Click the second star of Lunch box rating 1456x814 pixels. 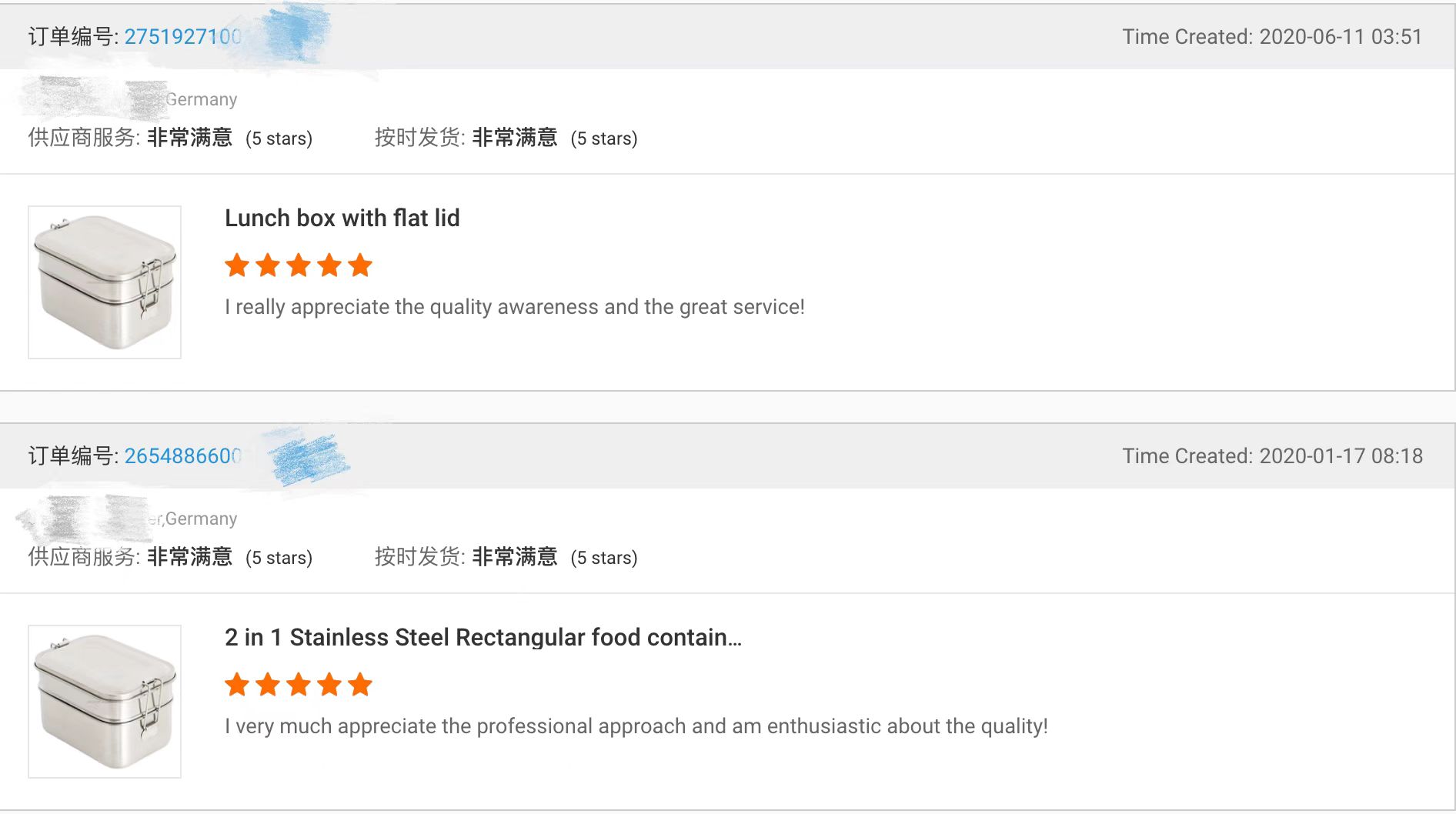[268, 266]
